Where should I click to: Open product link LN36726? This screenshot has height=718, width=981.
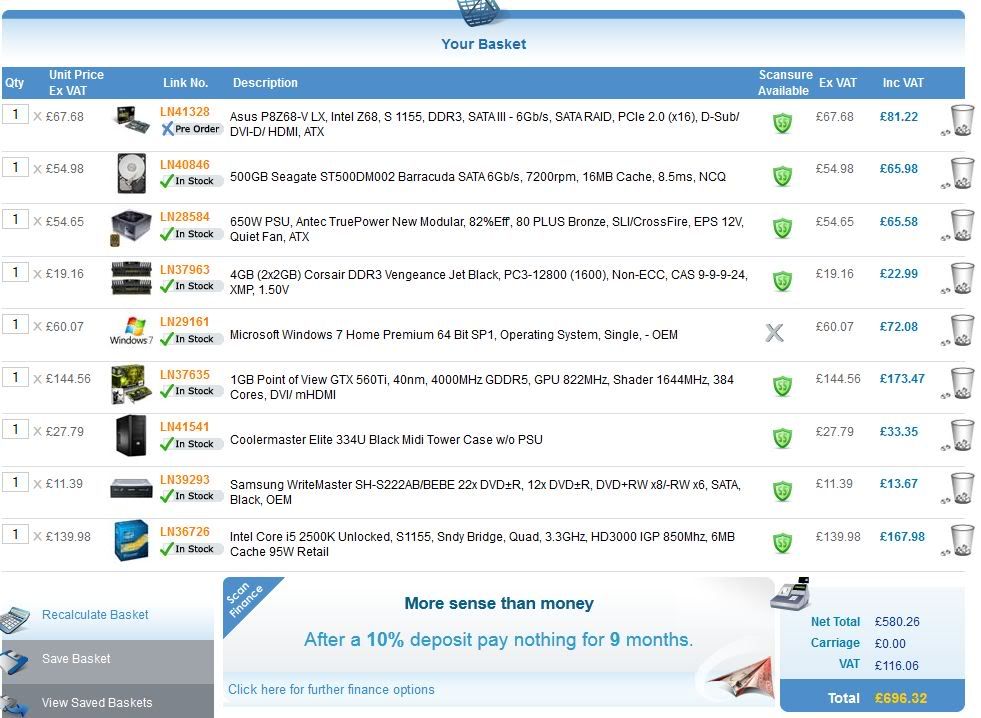coord(185,532)
